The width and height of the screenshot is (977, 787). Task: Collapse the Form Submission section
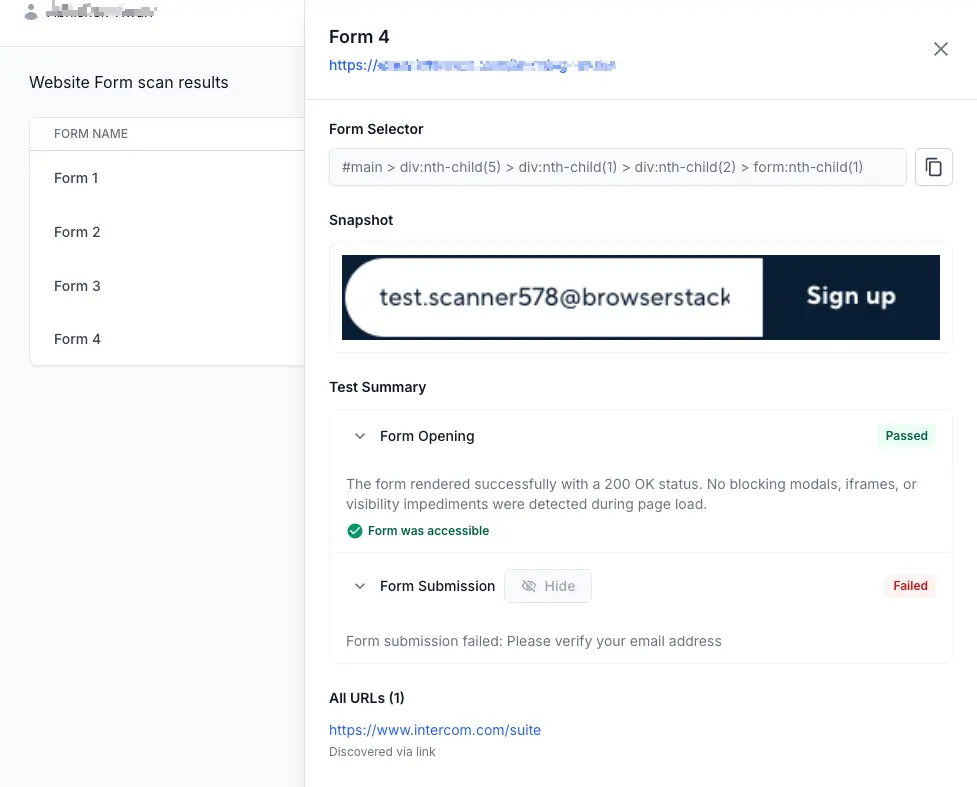coord(360,586)
